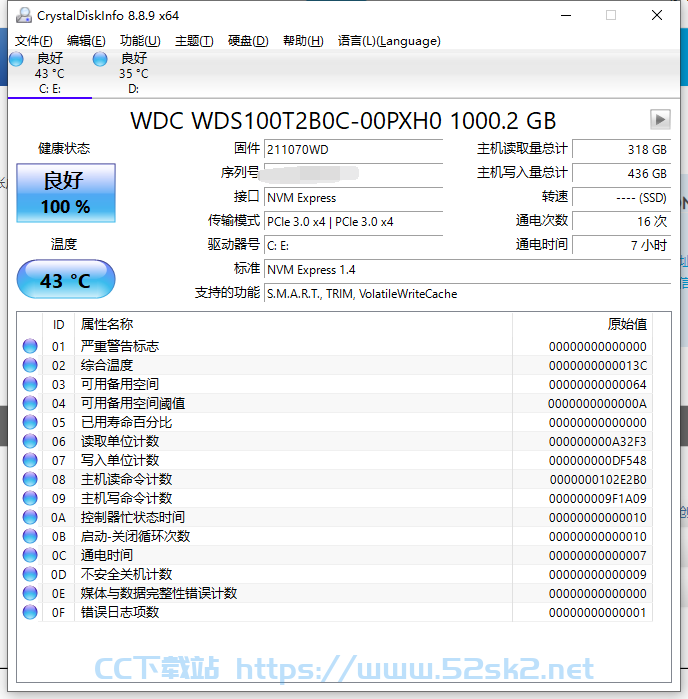This screenshot has height=699, width=688.
Task: Click the firmware field 211070WD
Action: pos(353,149)
